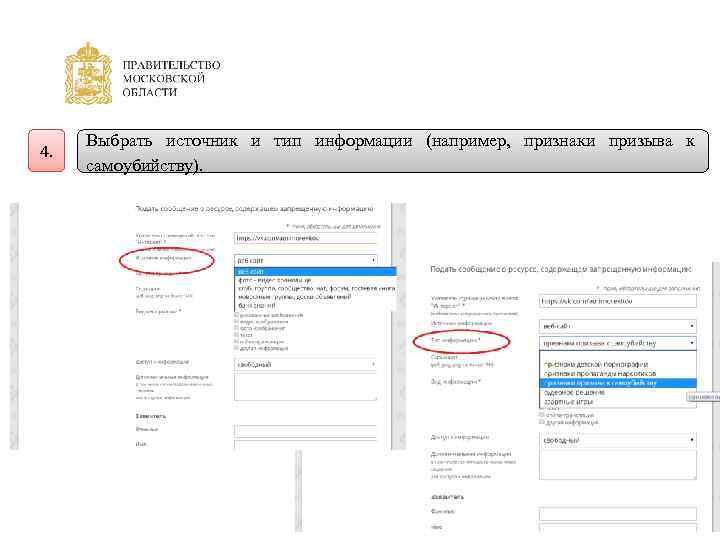Click the 'Имя' input in left form
This screenshot has height=540, width=720.
click(305, 444)
